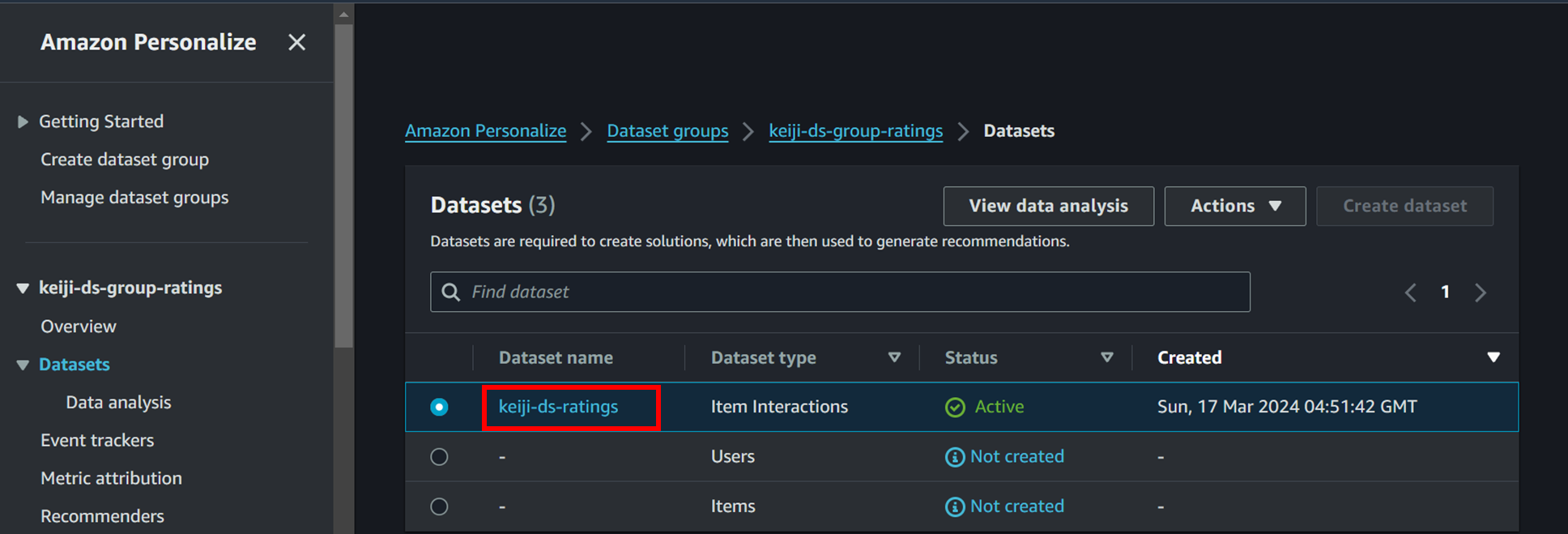Collapse the keiji-ds-group-ratings tree section

(23, 288)
